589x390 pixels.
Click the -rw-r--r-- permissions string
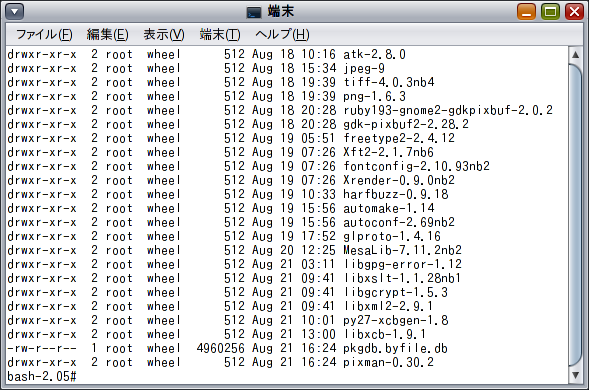point(42,349)
